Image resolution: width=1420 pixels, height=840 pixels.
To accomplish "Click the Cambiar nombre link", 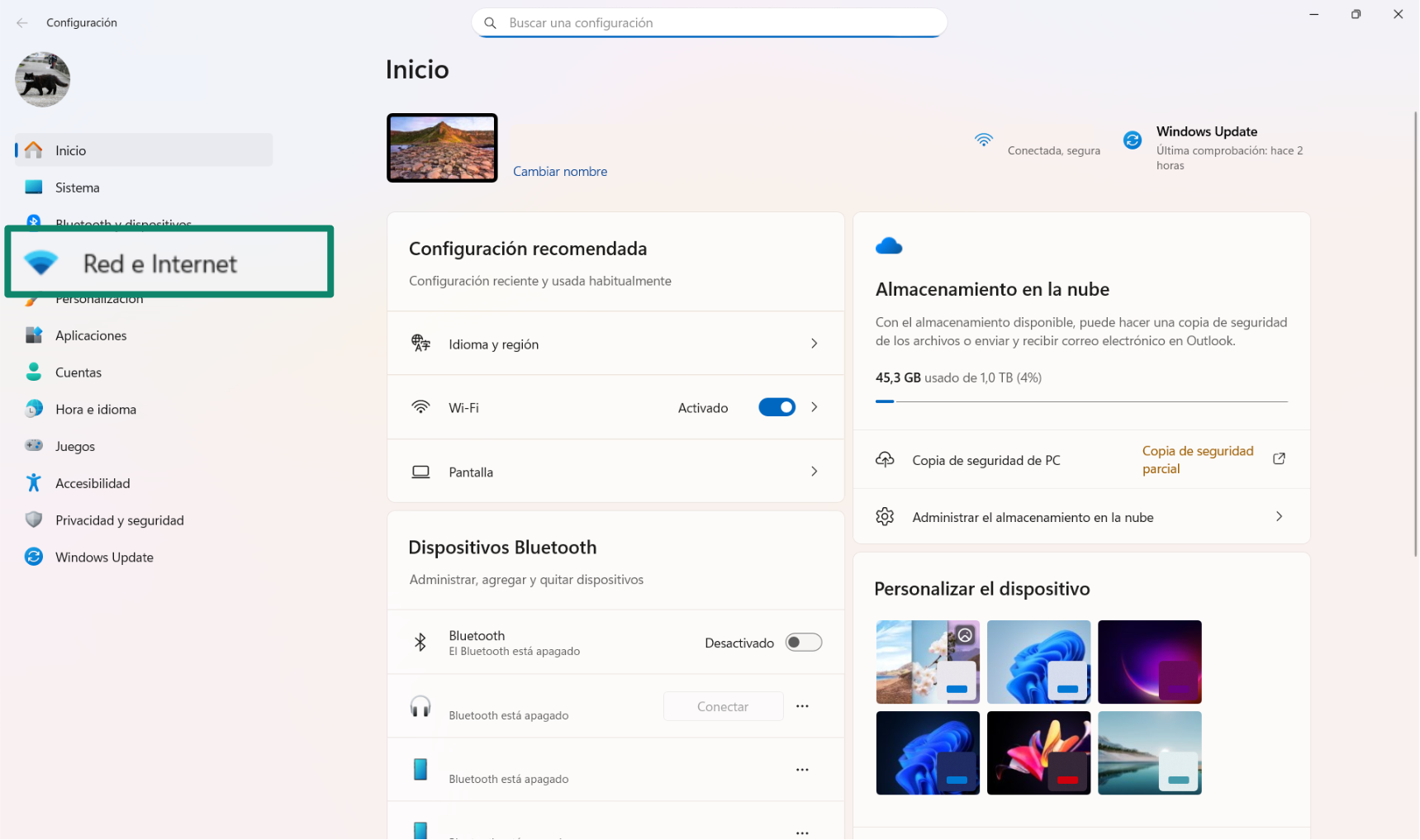I will (x=560, y=172).
